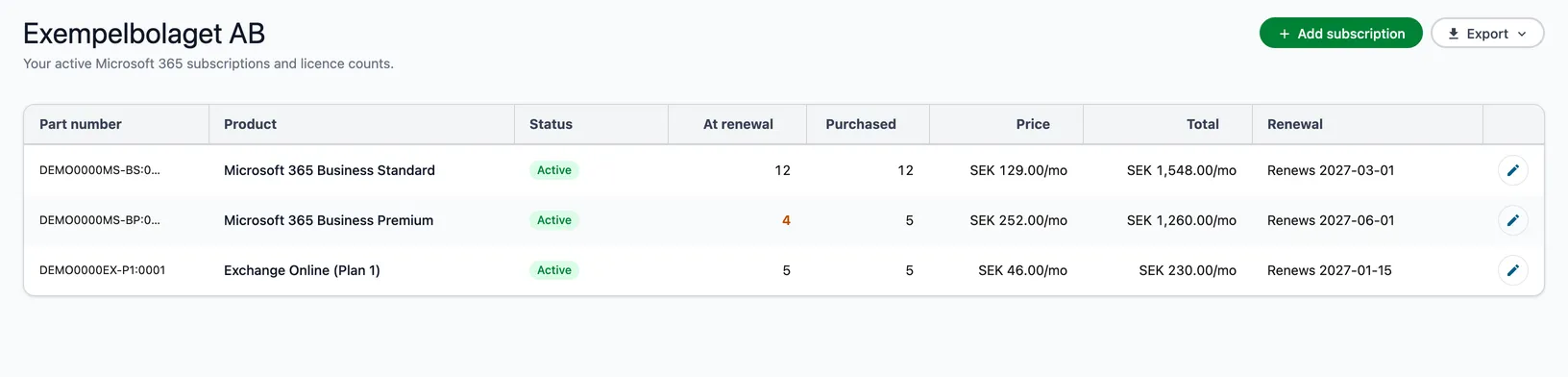Image resolution: width=1568 pixels, height=377 pixels.
Task: Edit the Microsoft 365 Business Standard subscription
Action: (1512, 170)
